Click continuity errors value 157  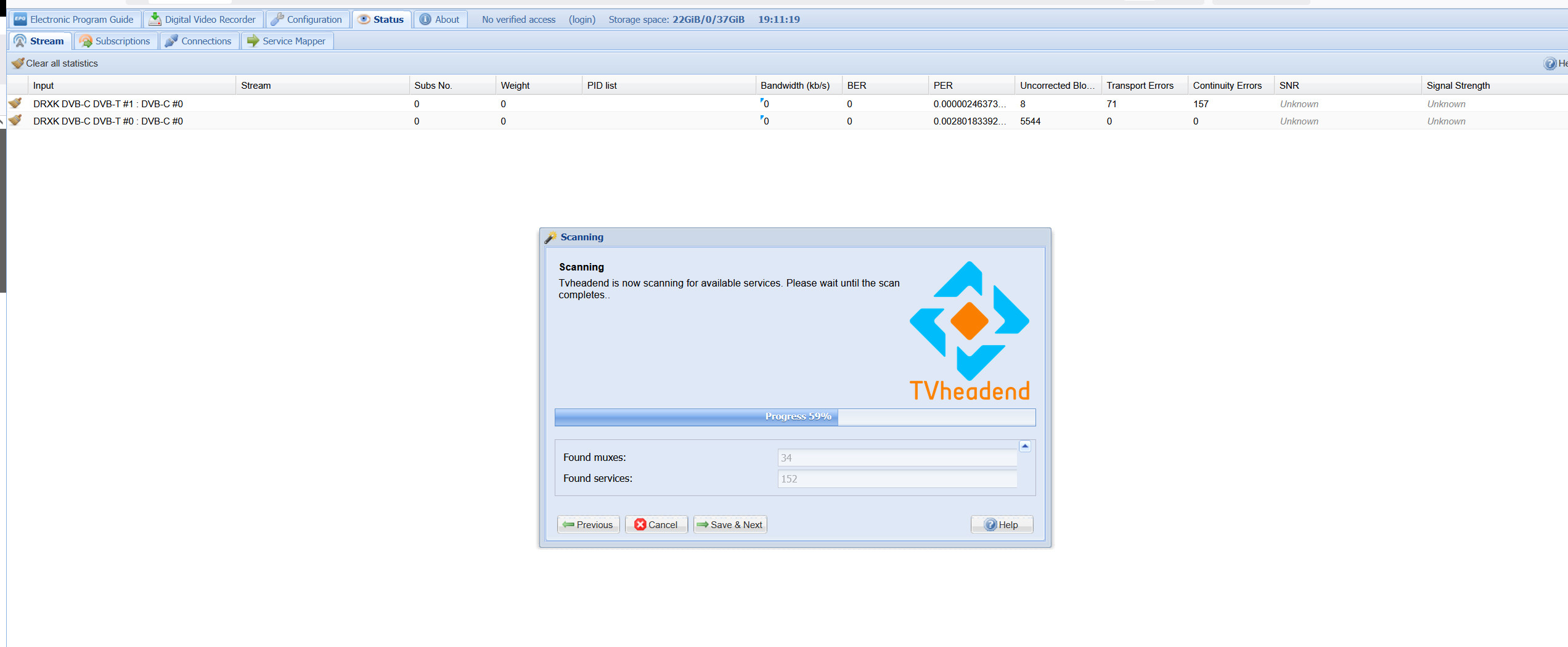1201,104
